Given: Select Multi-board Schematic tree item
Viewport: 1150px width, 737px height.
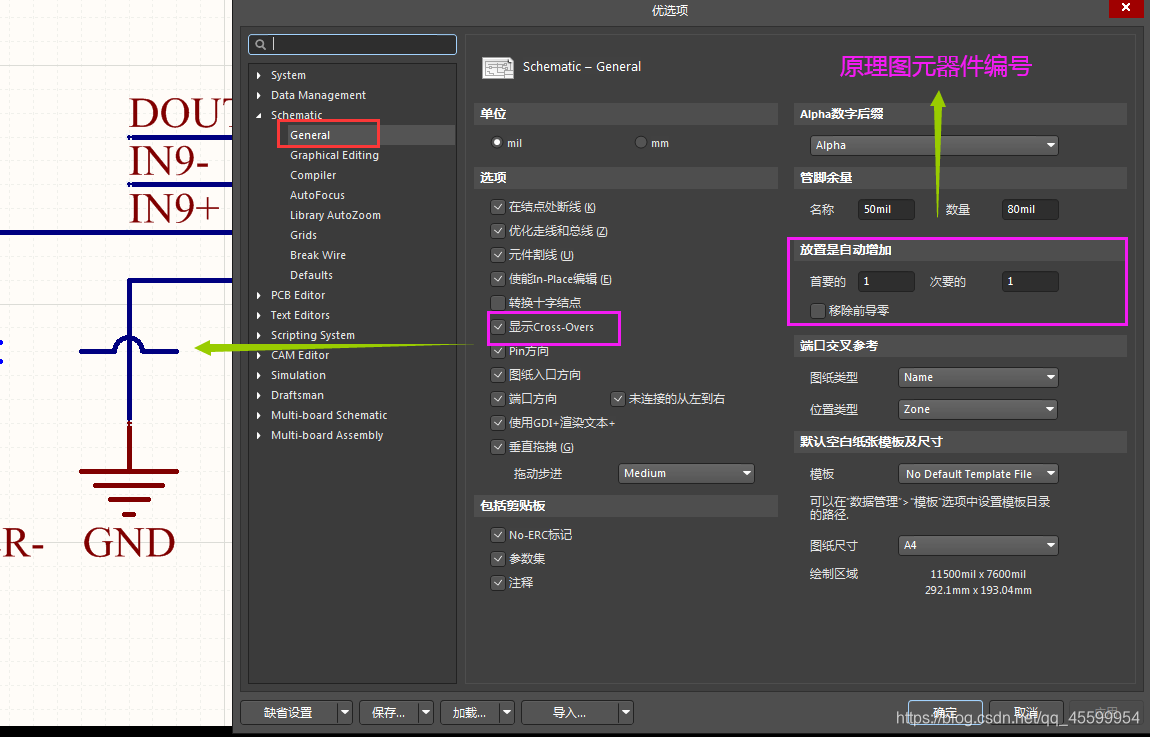Looking at the screenshot, I should [x=329, y=415].
